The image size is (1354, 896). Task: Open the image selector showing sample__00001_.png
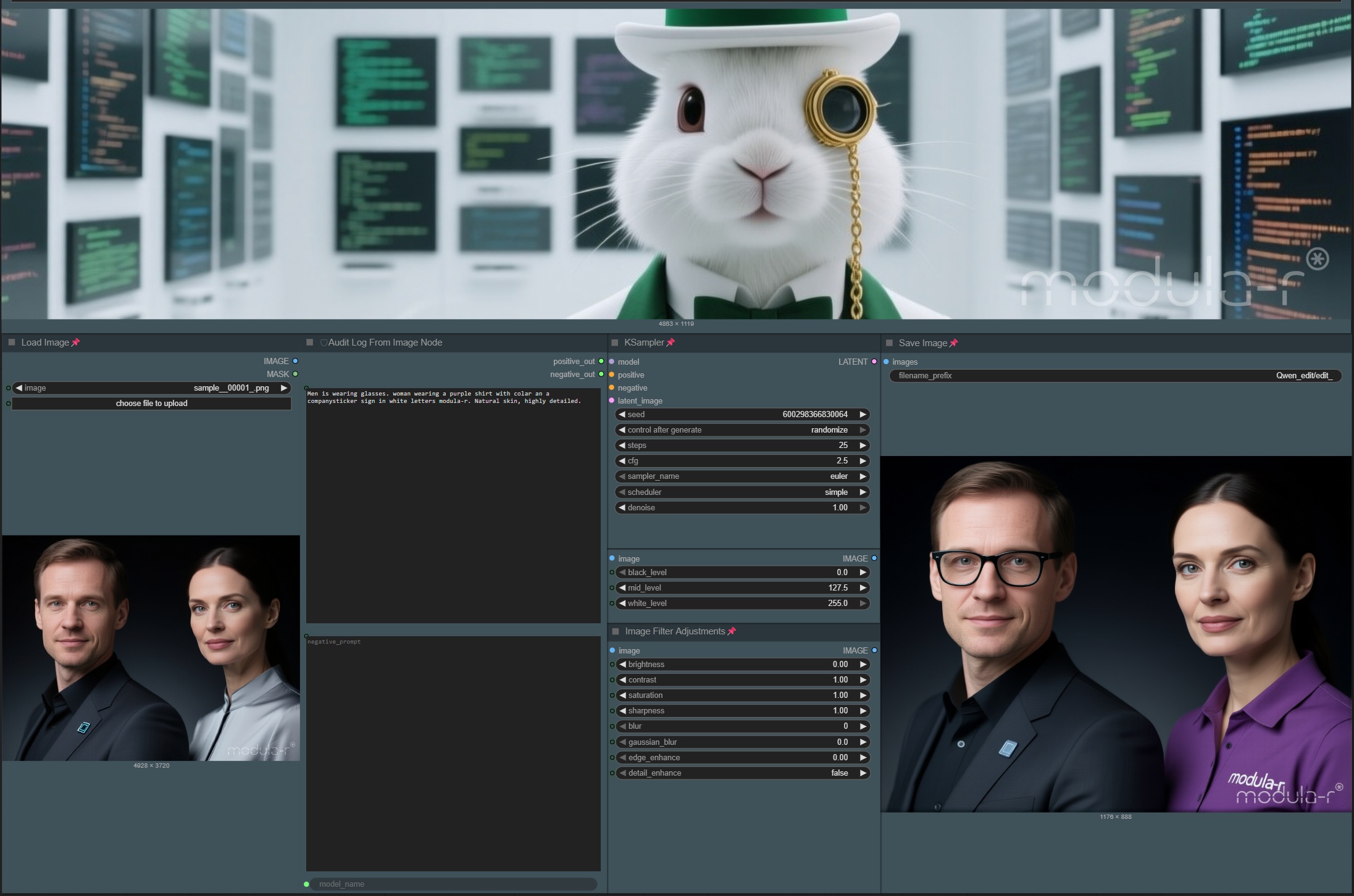pyautogui.click(x=151, y=388)
